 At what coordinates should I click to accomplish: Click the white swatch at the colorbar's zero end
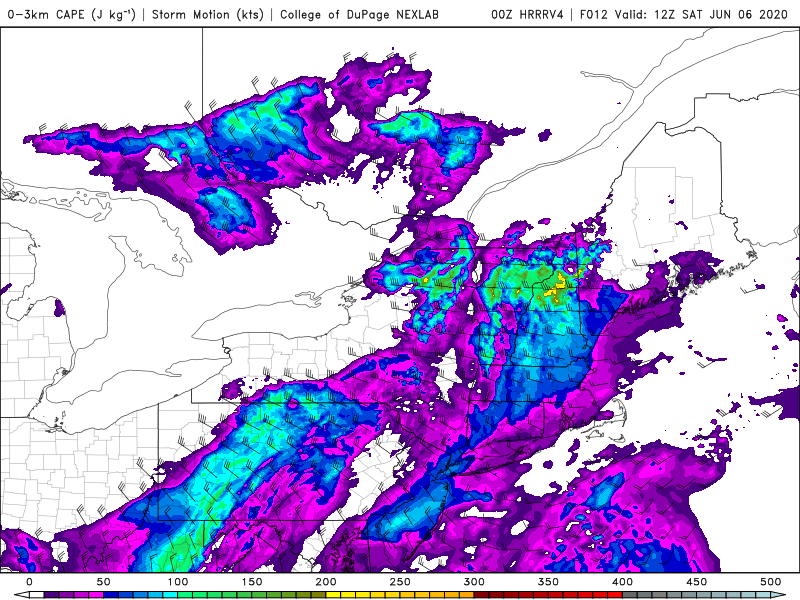37,595
